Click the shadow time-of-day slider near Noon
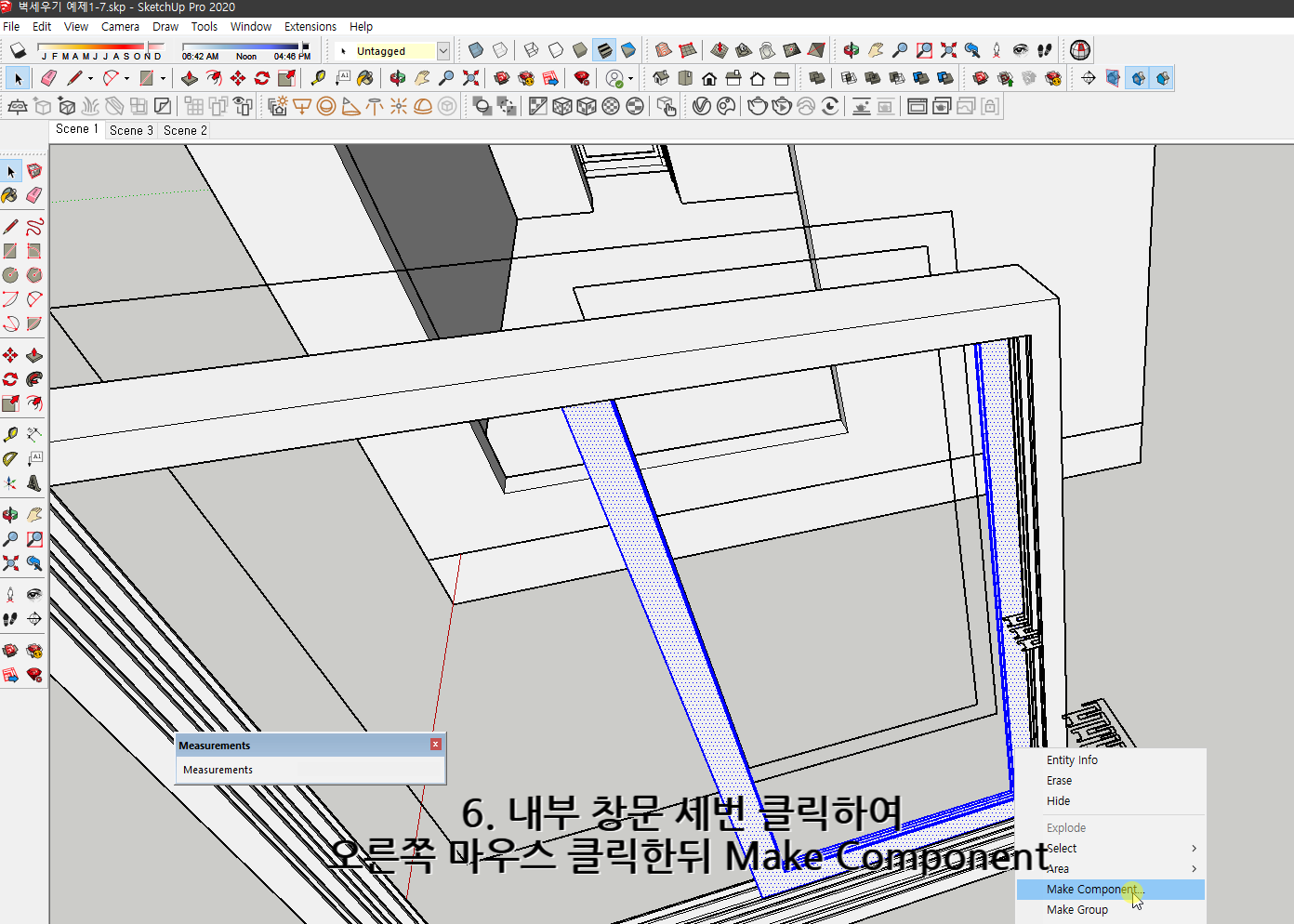The image size is (1294, 924). point(245,48)
